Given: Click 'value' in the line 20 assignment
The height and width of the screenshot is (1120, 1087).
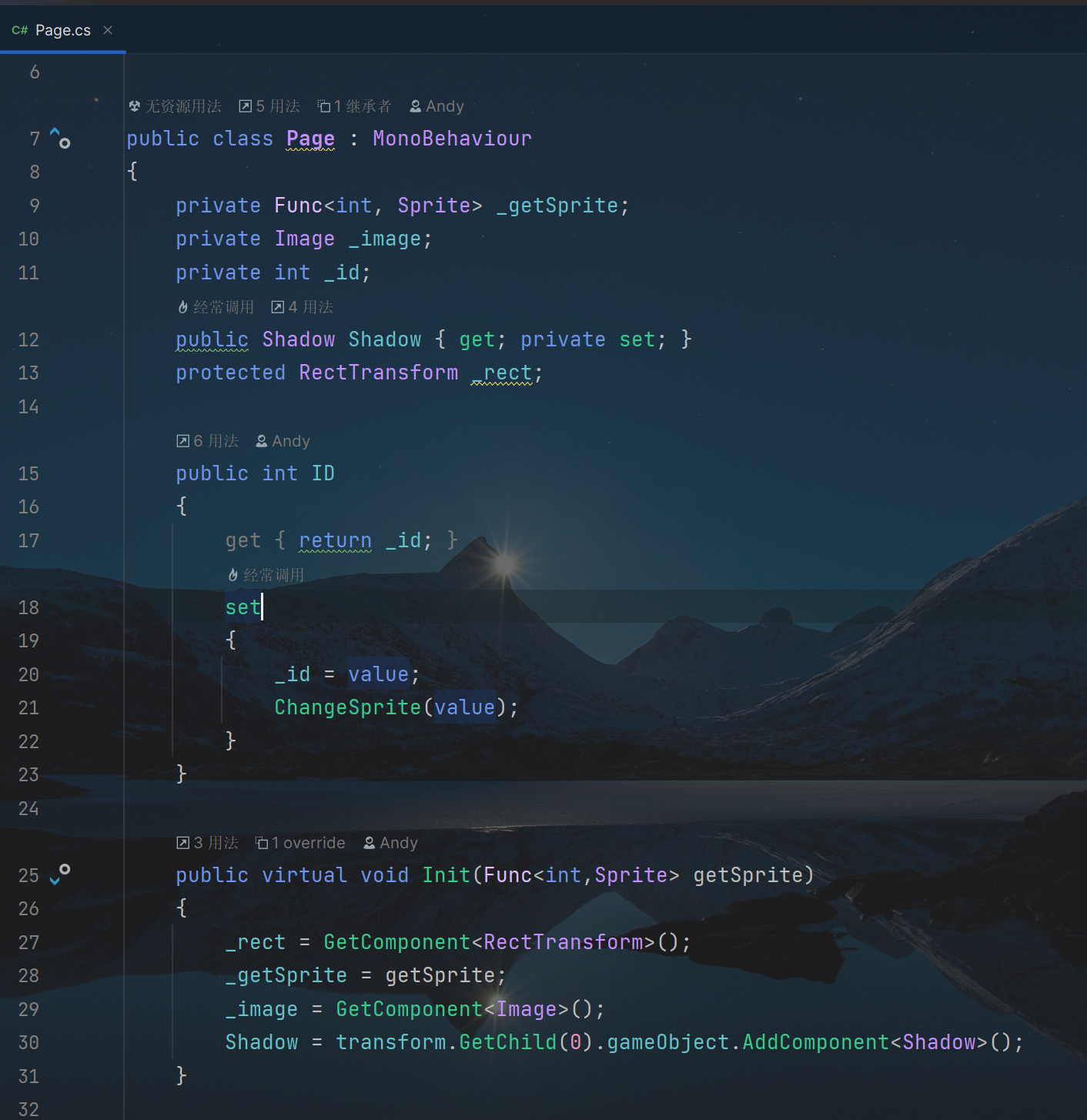Looking at the screenshot, I should pyautogui.click(x=379, y=674).
